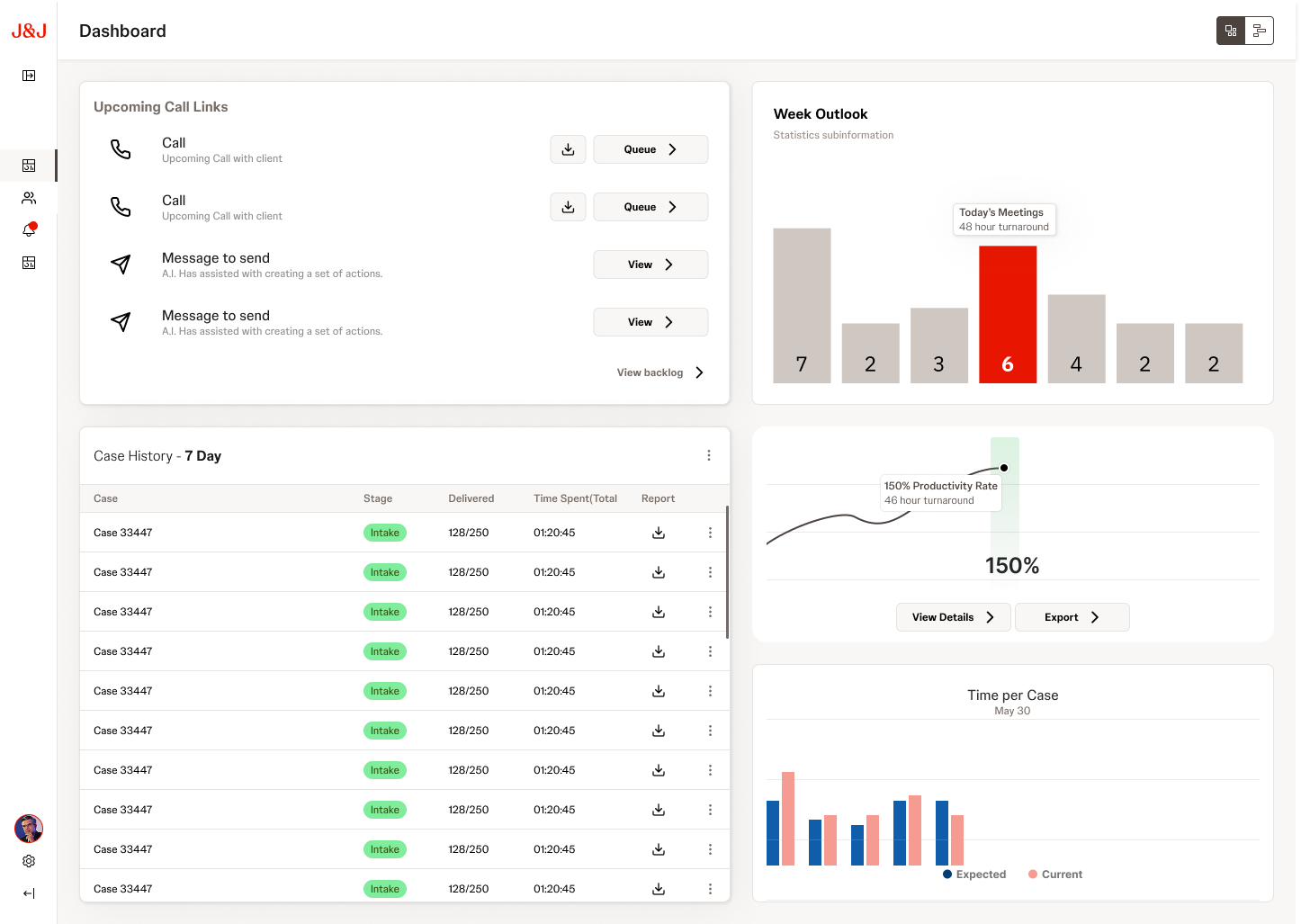Click the phone icon beside the second Call entry
Image resolution: width=1301 pixels, height=924 pixels.
pyautogui.click(x=121, y=206)
